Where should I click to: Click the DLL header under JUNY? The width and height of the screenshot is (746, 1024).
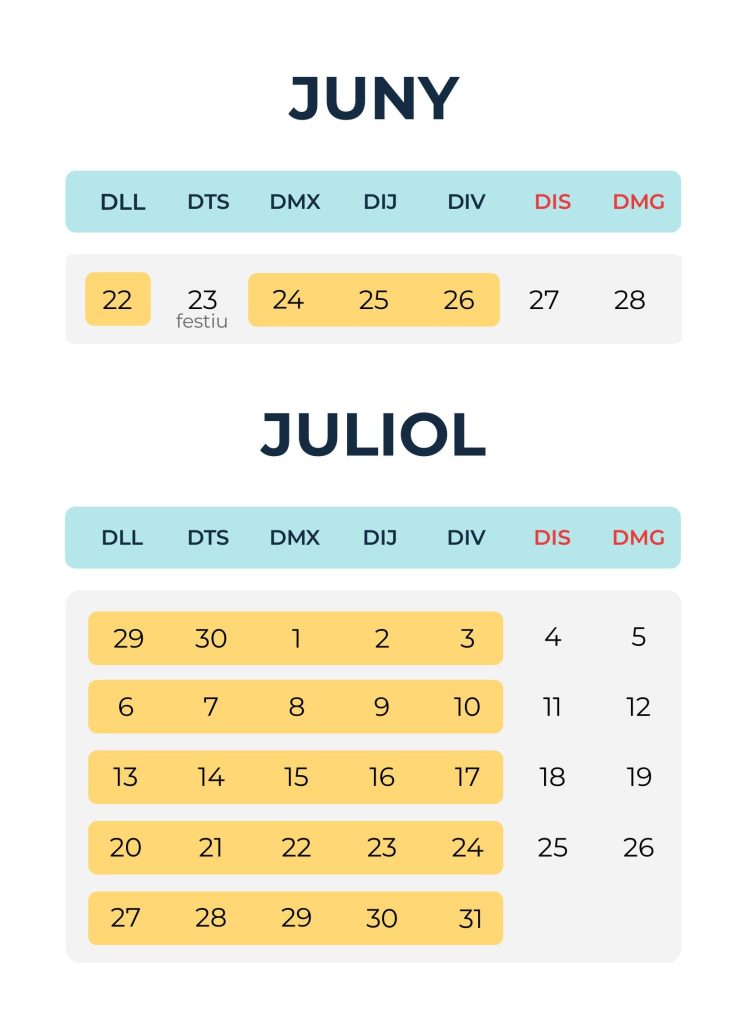pyautogui.click(x=123, y=202)
